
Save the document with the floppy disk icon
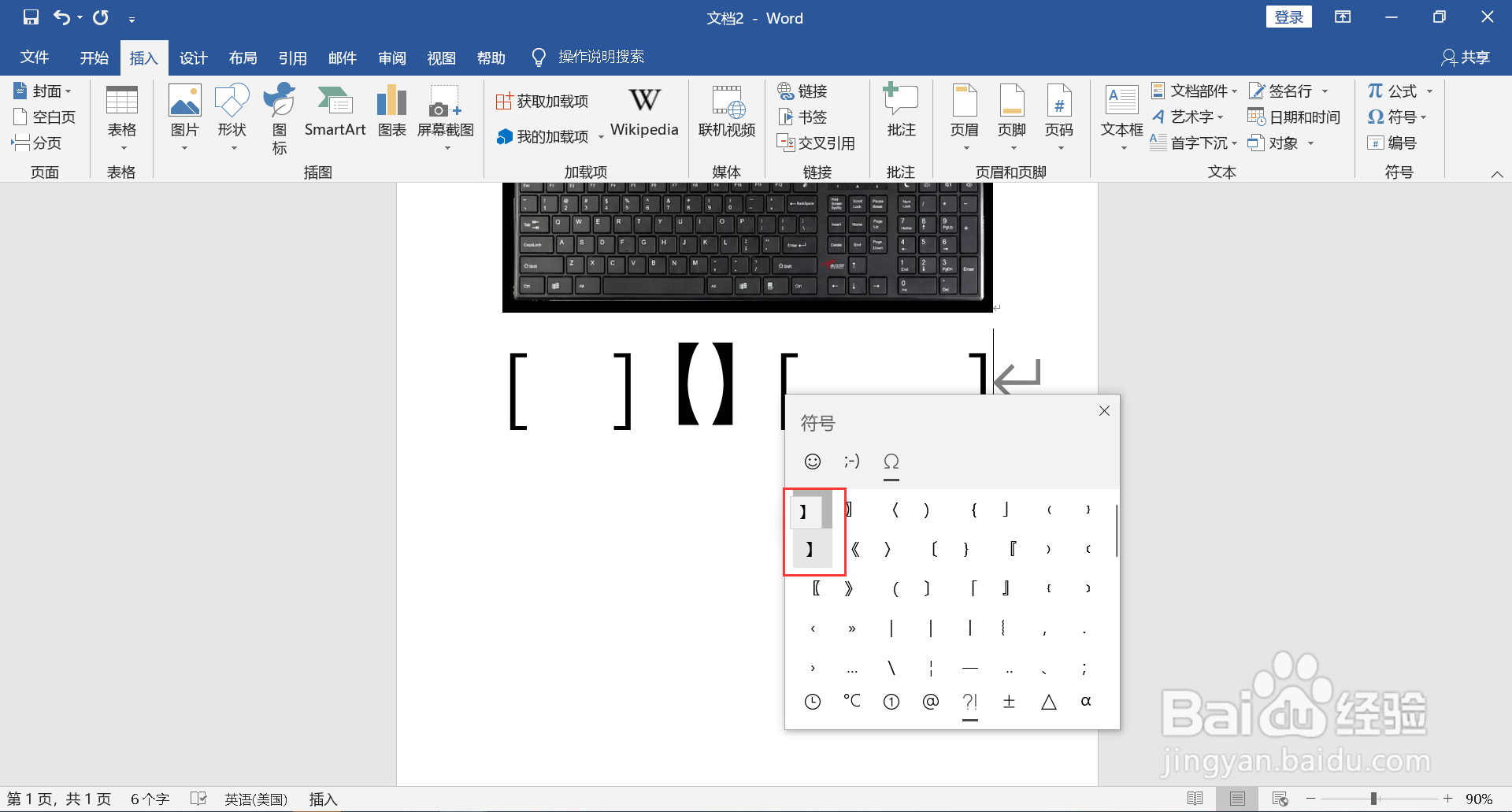click(x=31, y=17)
